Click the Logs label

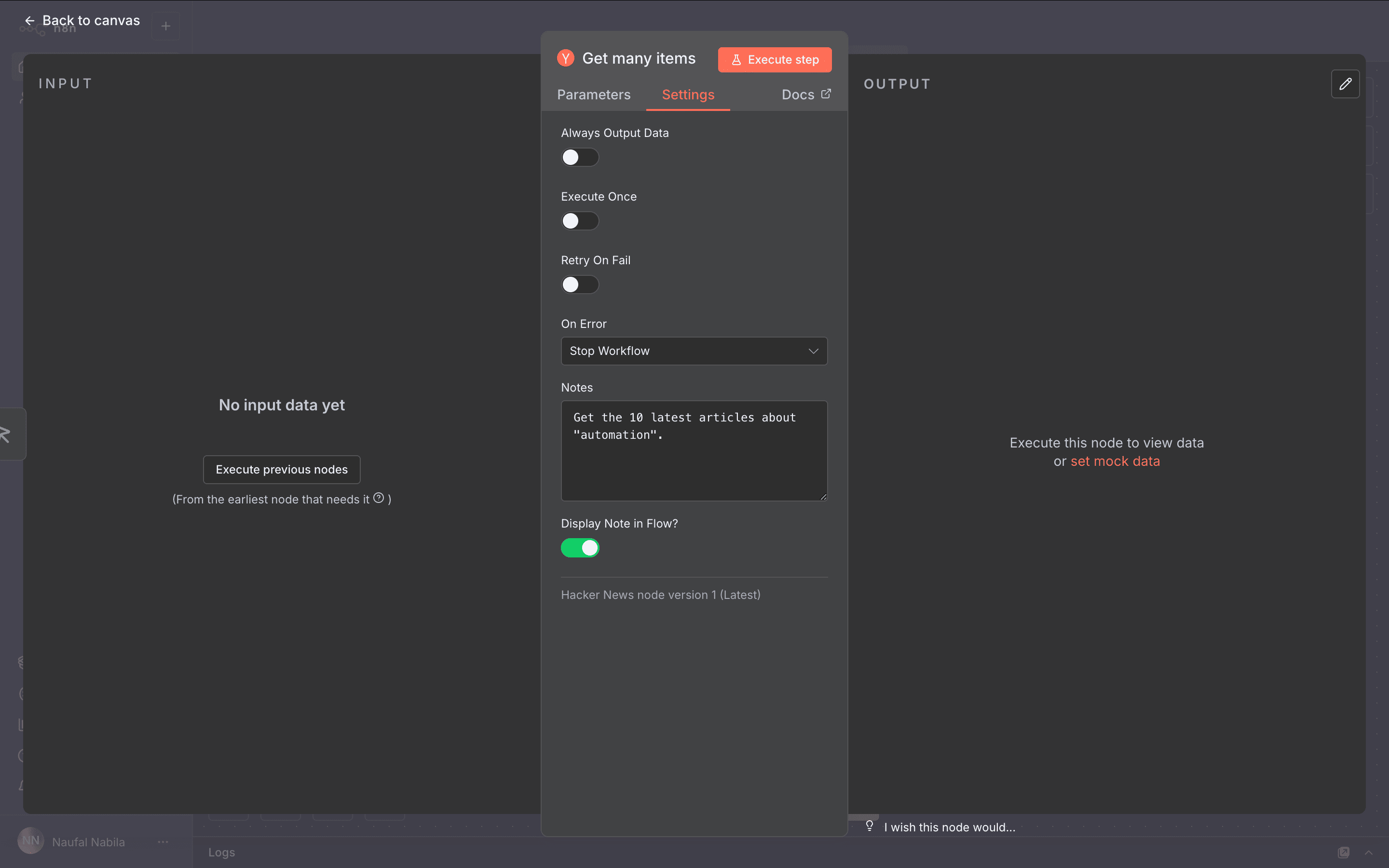pyautogui.click(x=221, y=853)
